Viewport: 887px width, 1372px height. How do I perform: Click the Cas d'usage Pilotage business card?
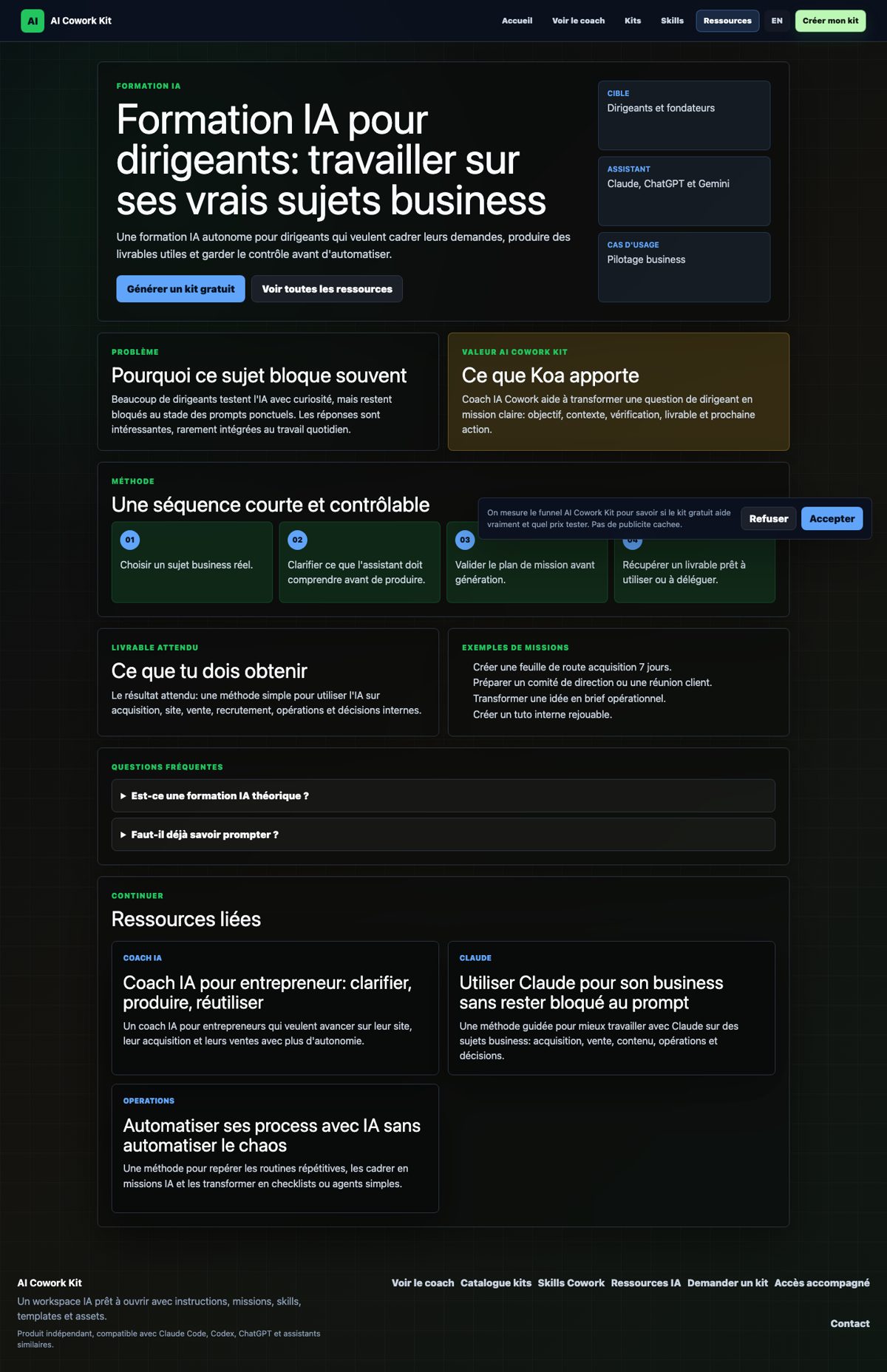click(684, 267)
